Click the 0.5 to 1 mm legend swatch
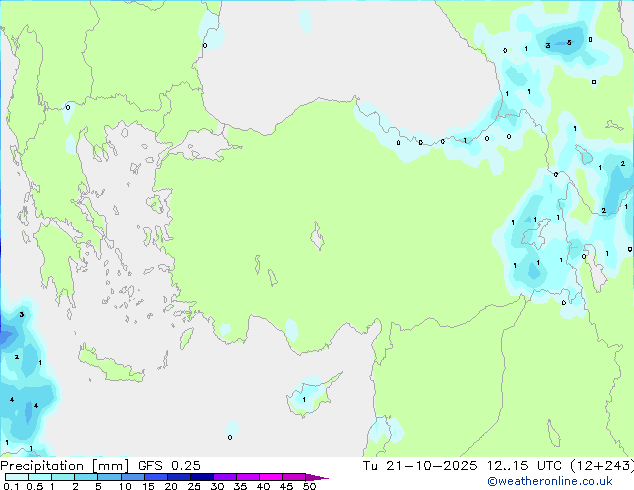 tap(40, 477)
